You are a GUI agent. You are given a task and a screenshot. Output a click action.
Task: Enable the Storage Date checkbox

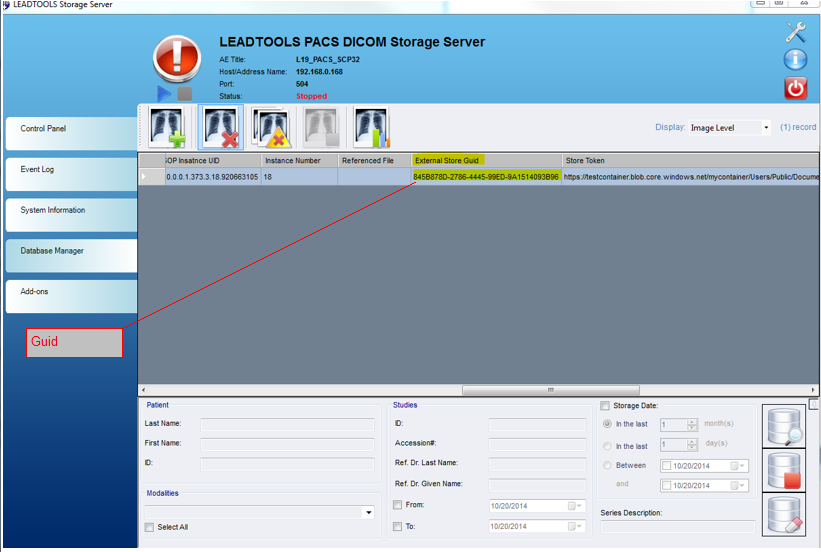pos(605,405)
